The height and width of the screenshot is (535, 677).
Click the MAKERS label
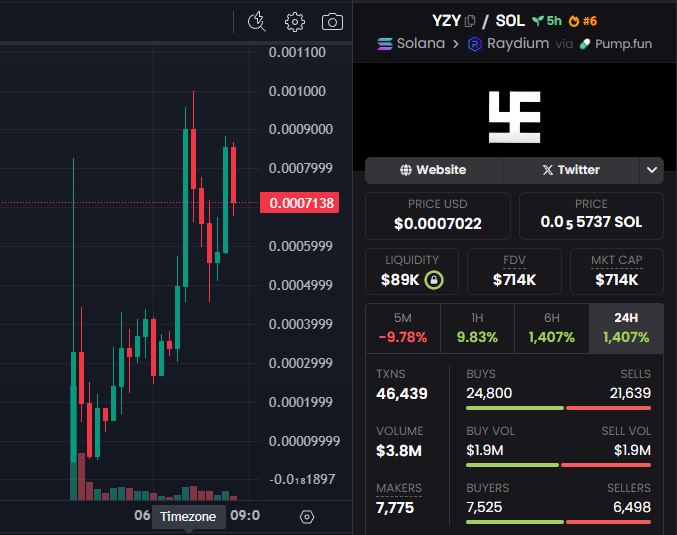pos(399,488)
